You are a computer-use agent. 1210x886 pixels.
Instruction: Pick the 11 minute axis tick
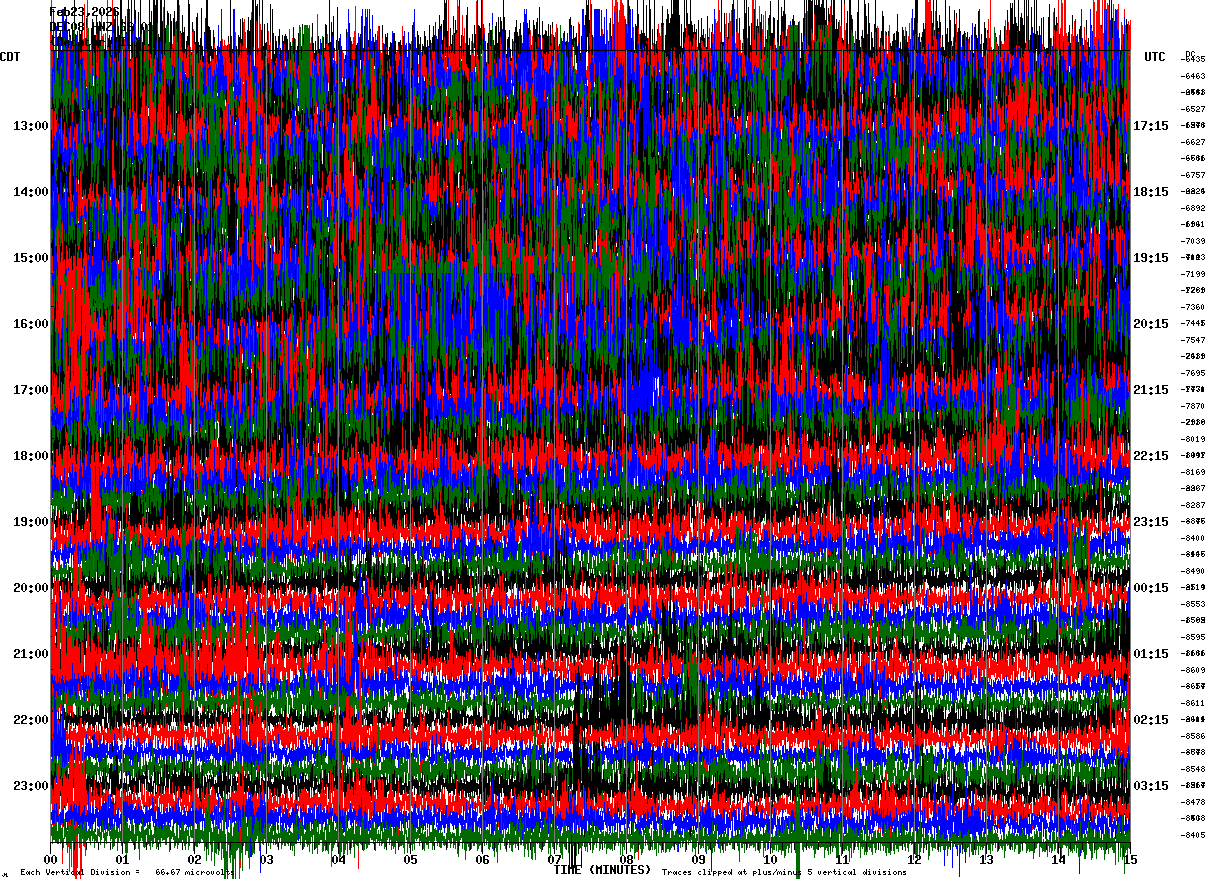(x=843, y=860)
